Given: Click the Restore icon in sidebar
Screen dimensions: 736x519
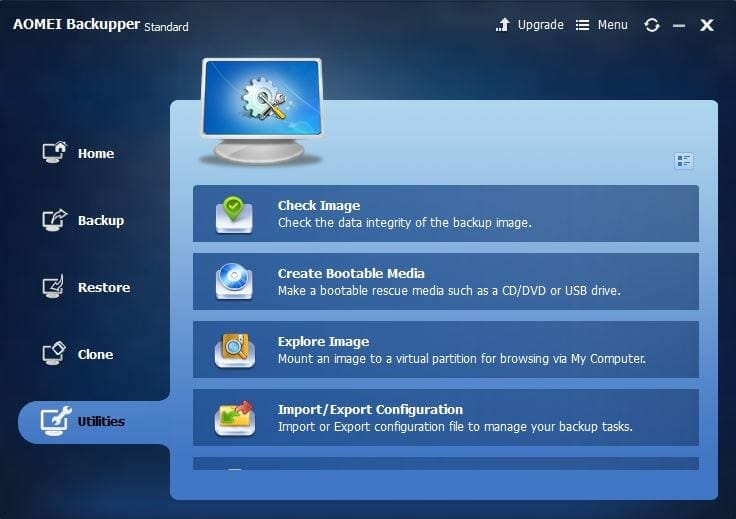Looking at the screenshot, I should [x=53, y=286].
